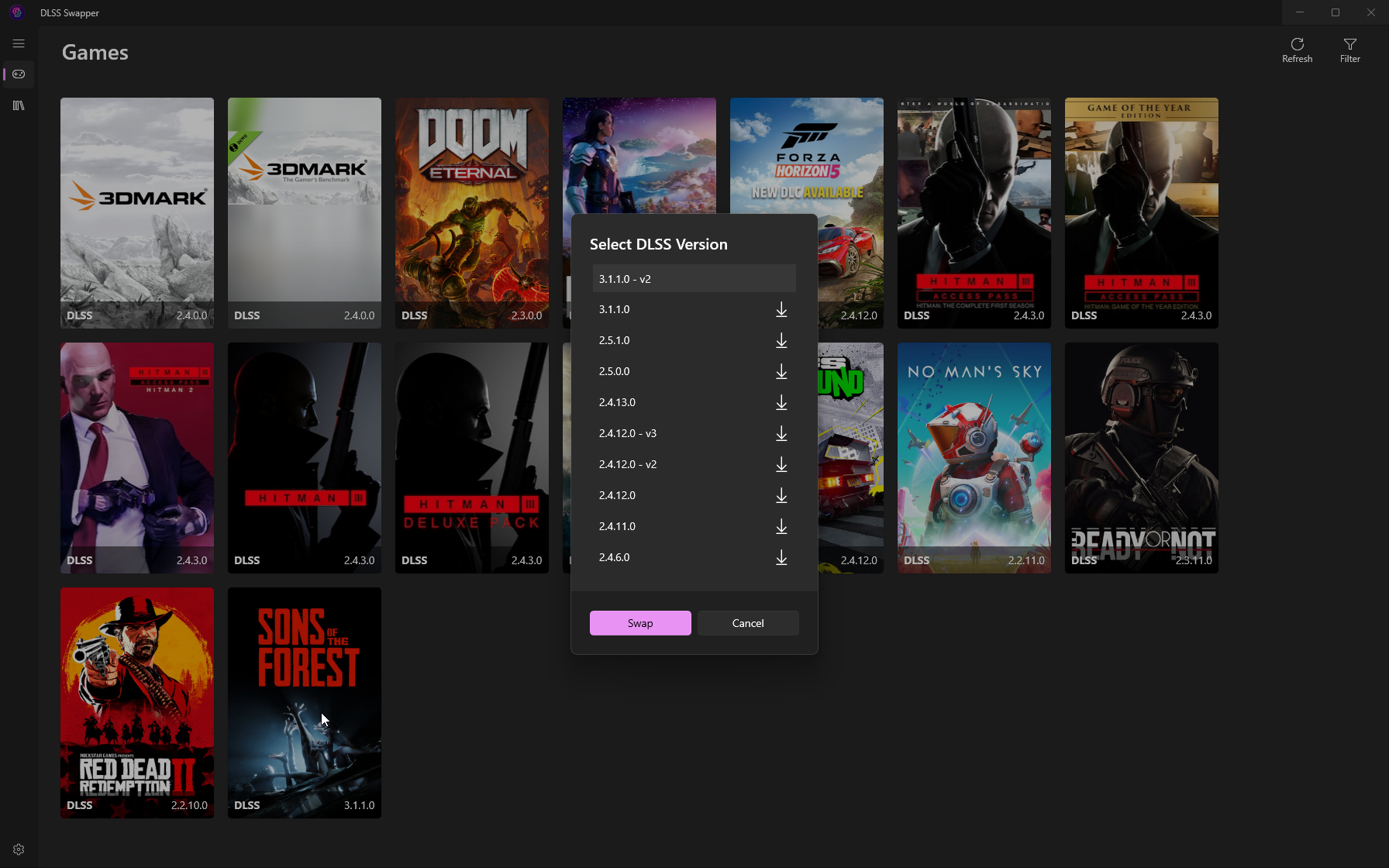Open the Filter options
Image resolution: width=1389 pixels, height=868 pixels.
pyautogui.click(x=1350, y=50)
